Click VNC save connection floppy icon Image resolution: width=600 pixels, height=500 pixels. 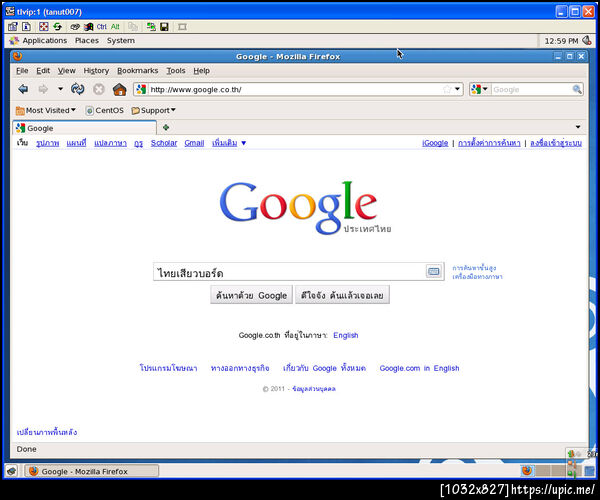(165, 27)
